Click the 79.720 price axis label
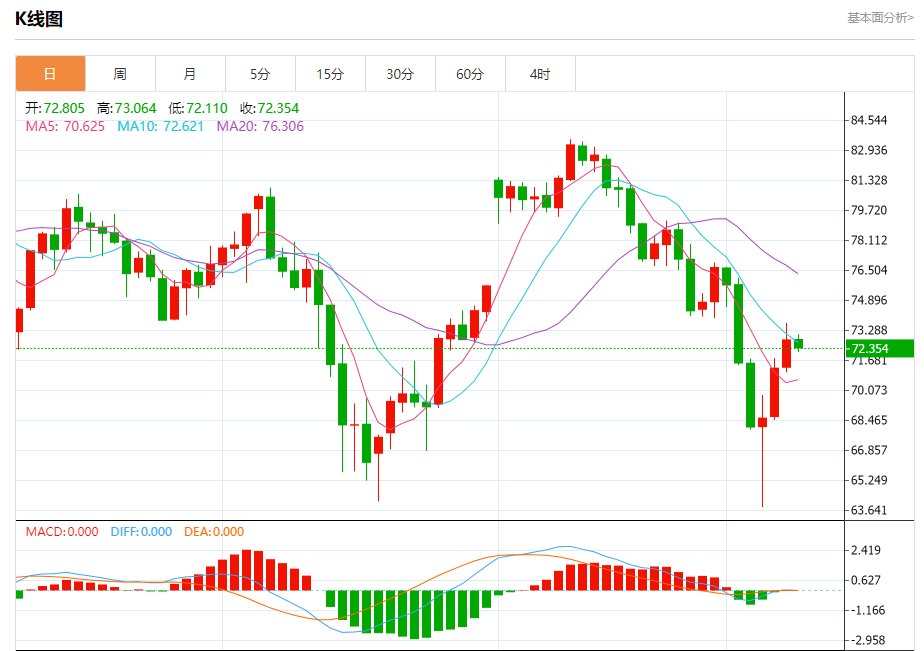The height and width of the screenshot is (651, 924). [x=869, y=210]
